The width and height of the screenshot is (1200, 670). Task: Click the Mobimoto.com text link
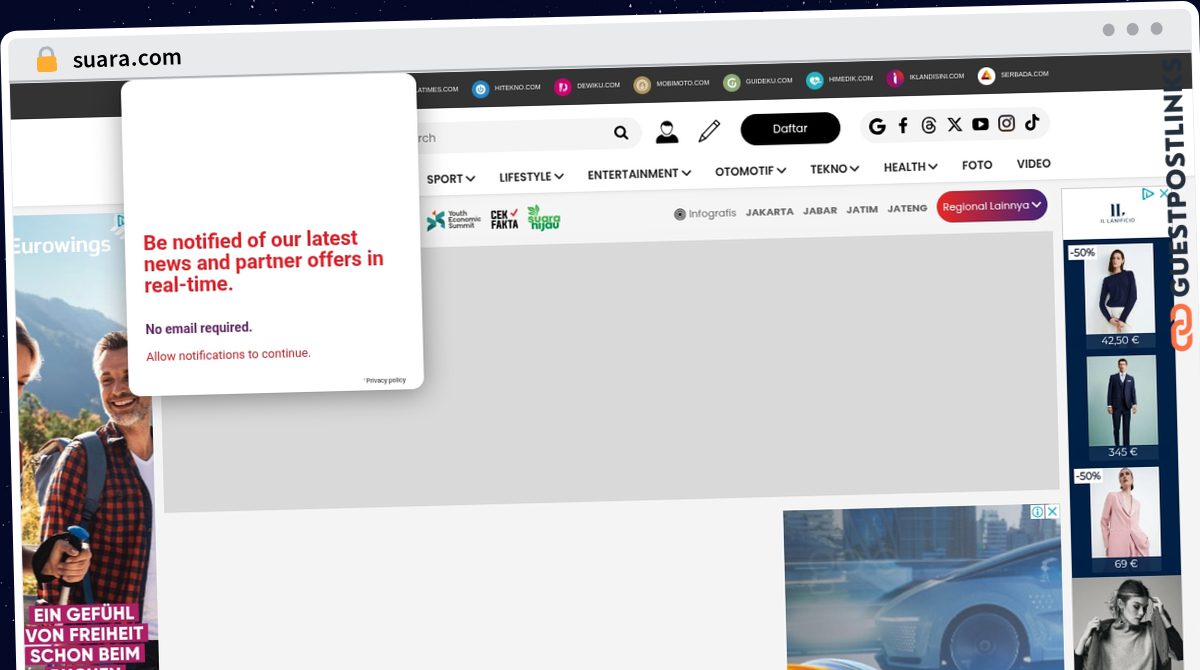(x=682, y=83)
